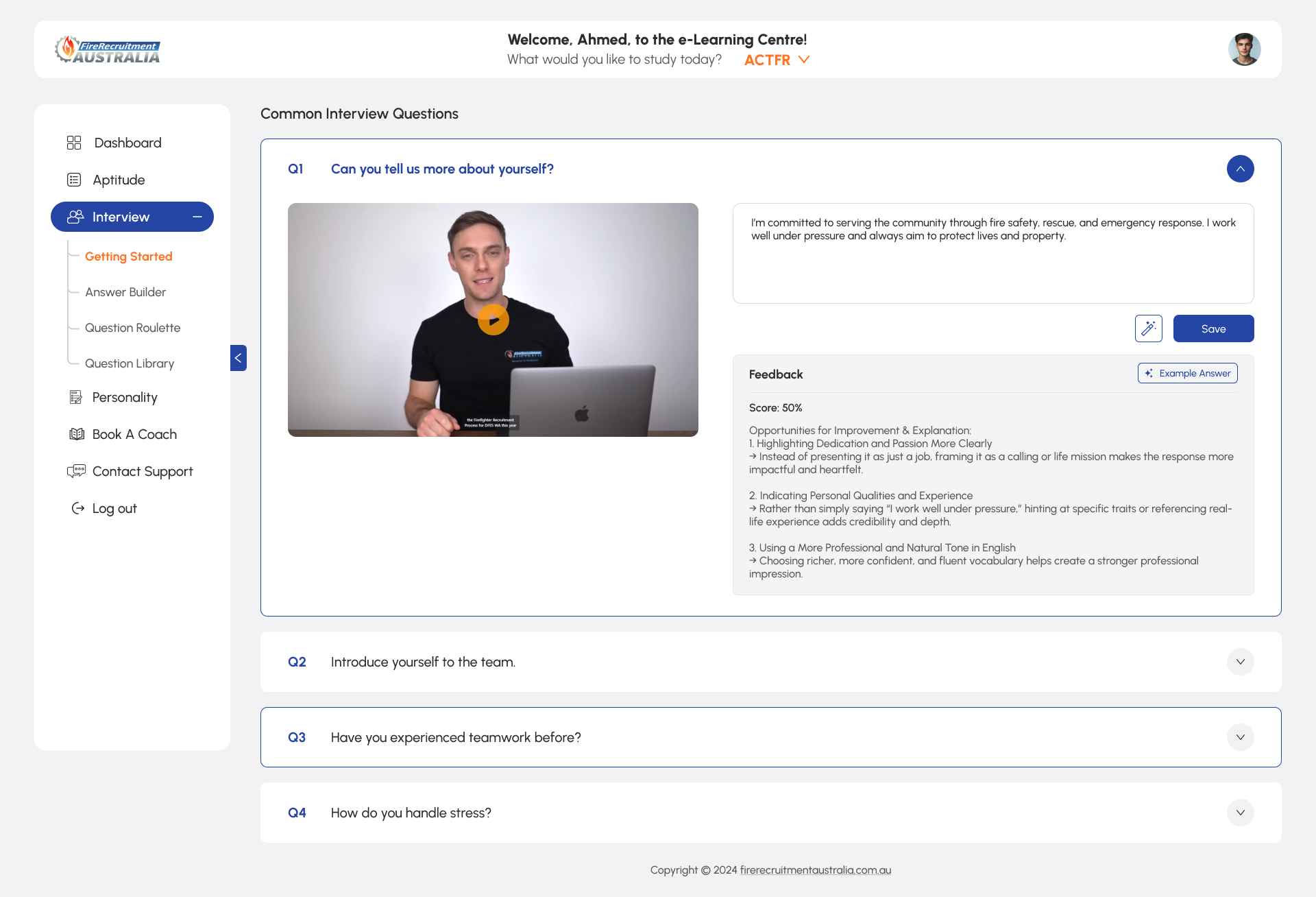
Task: Open Personality section
Action: [x=125, y=397]
